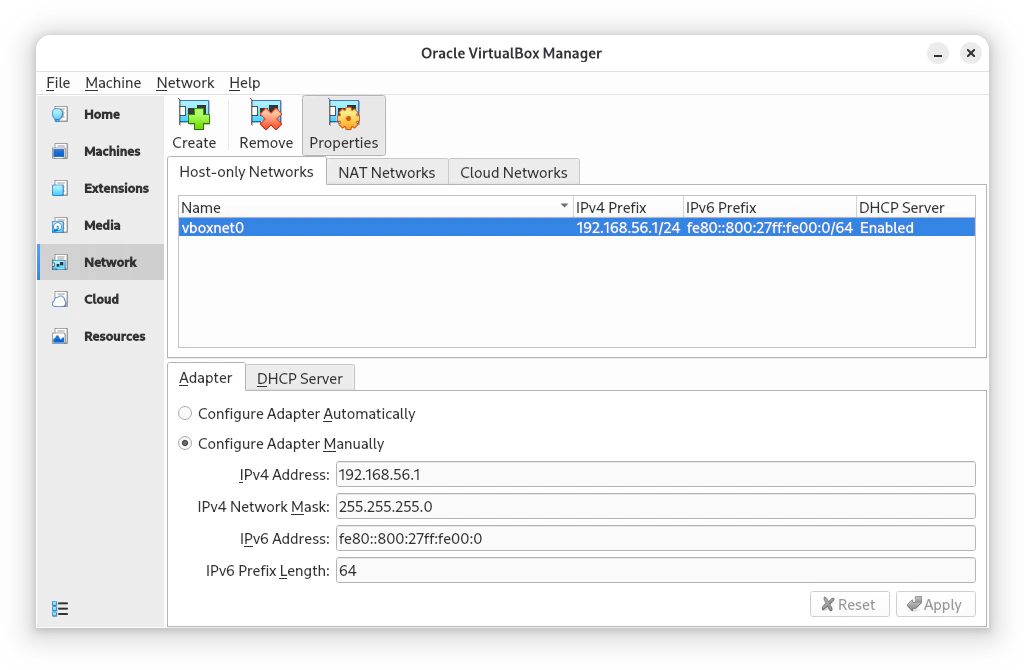Switch to the NAT Networks tab
Viewport: 1024px width, 670px height.
pyautogui.click(x=386, y=171)
